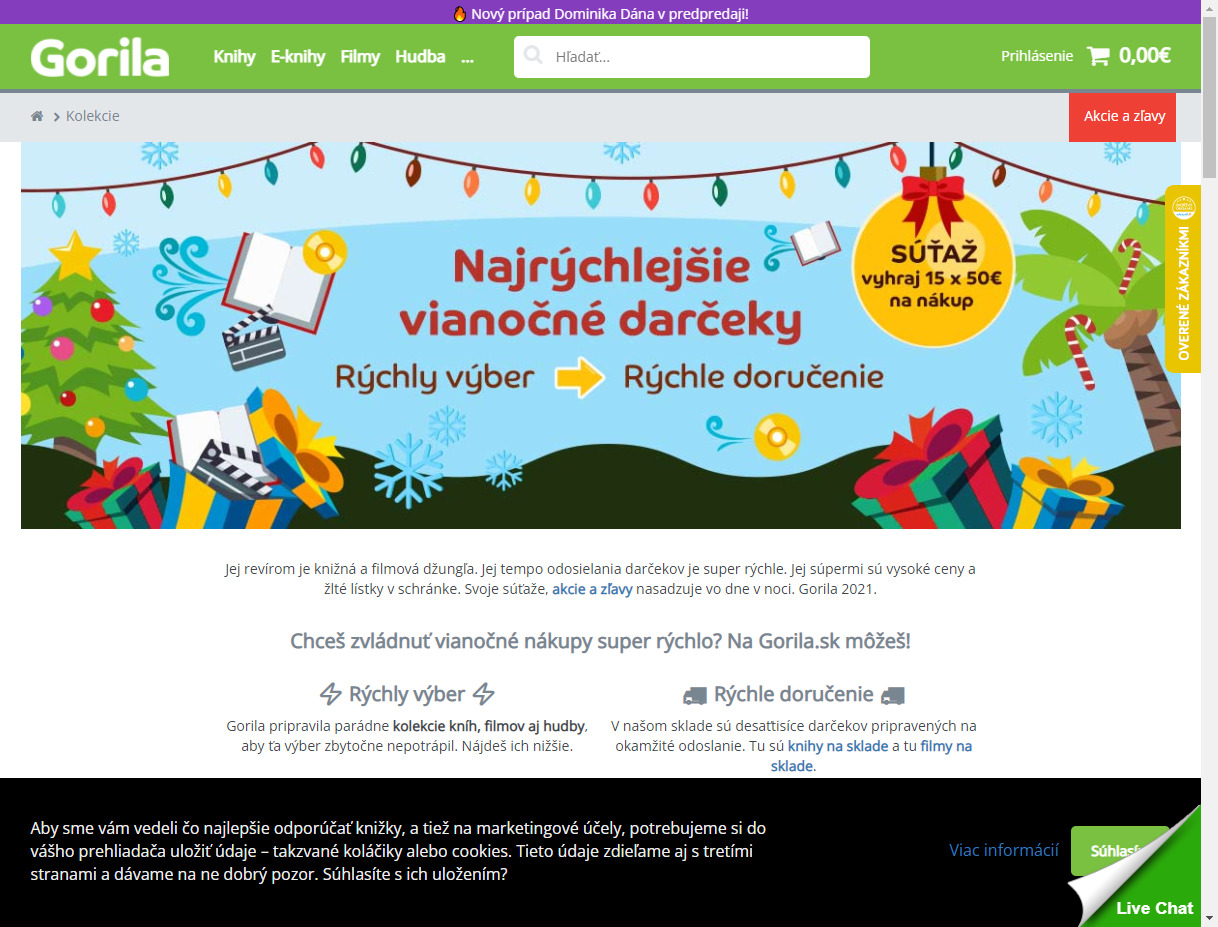Open the E-knihy menu
The image size is (1218, 927).
point(298,57)
